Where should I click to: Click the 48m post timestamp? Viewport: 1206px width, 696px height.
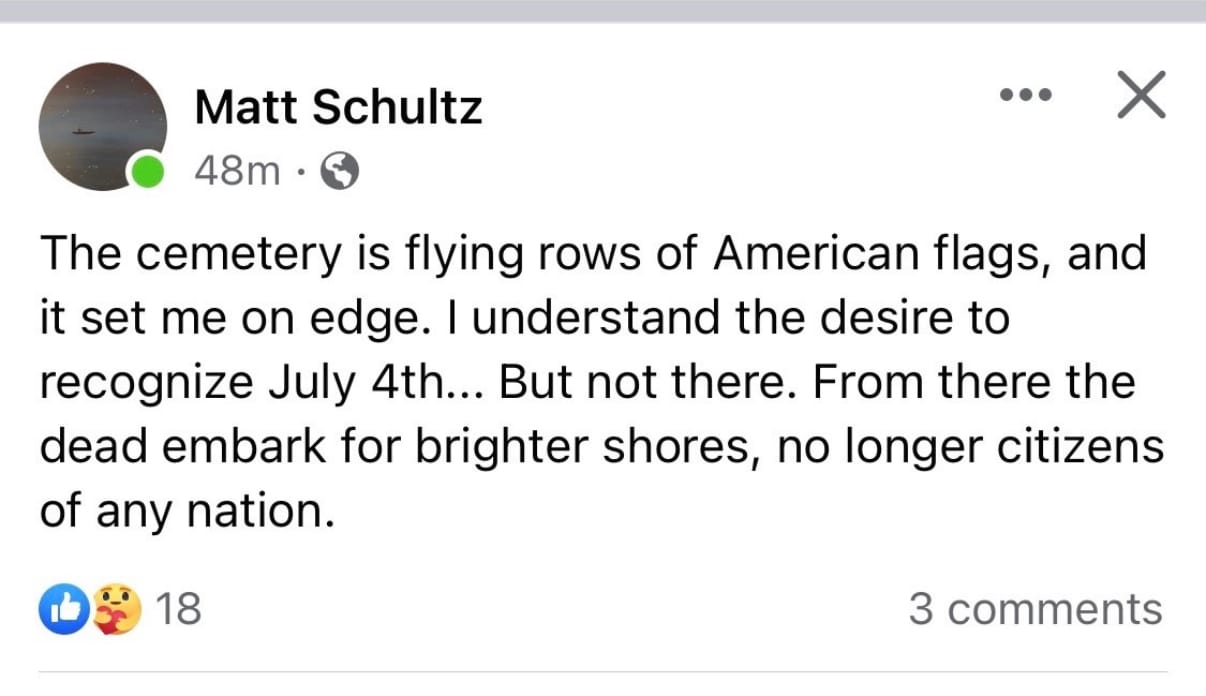(237, 172)
